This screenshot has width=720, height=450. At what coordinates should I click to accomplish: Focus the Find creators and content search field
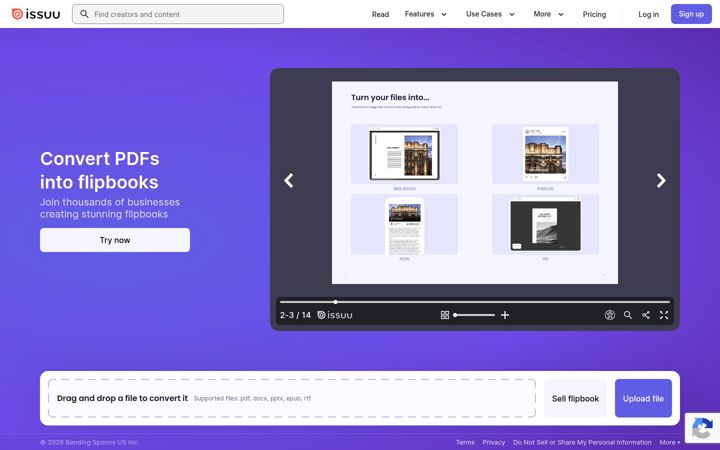pyautogui.click(x=178, y=14)
